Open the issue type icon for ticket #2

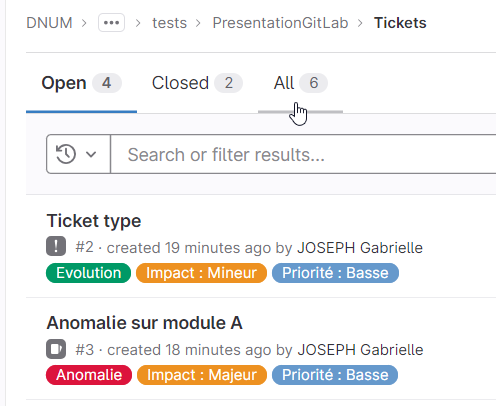(56, 246)
